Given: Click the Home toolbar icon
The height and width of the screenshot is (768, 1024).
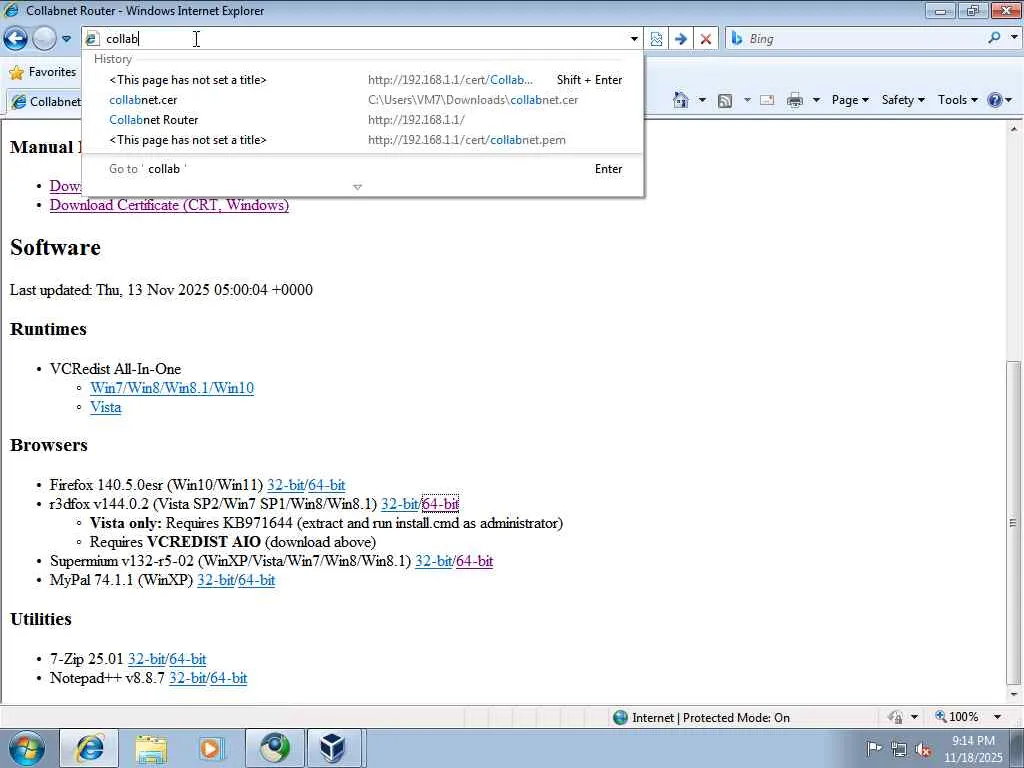Looking at the screenshot, I should tap(680, 100).
